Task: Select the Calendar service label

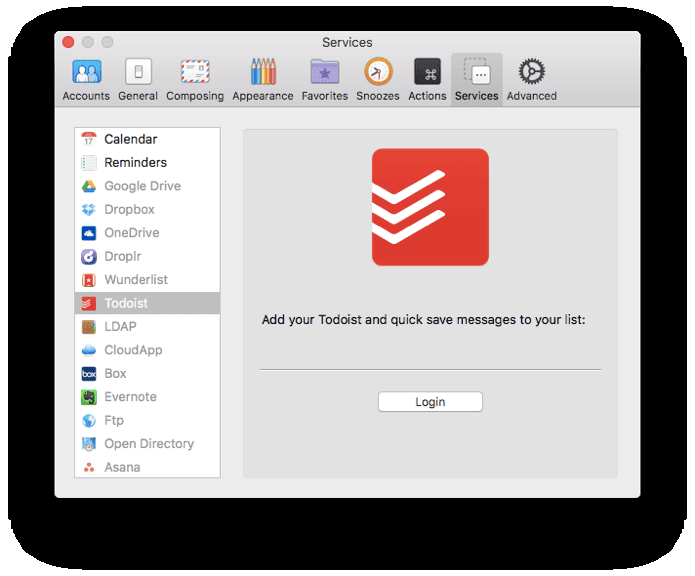Action: tap(131, 139)
